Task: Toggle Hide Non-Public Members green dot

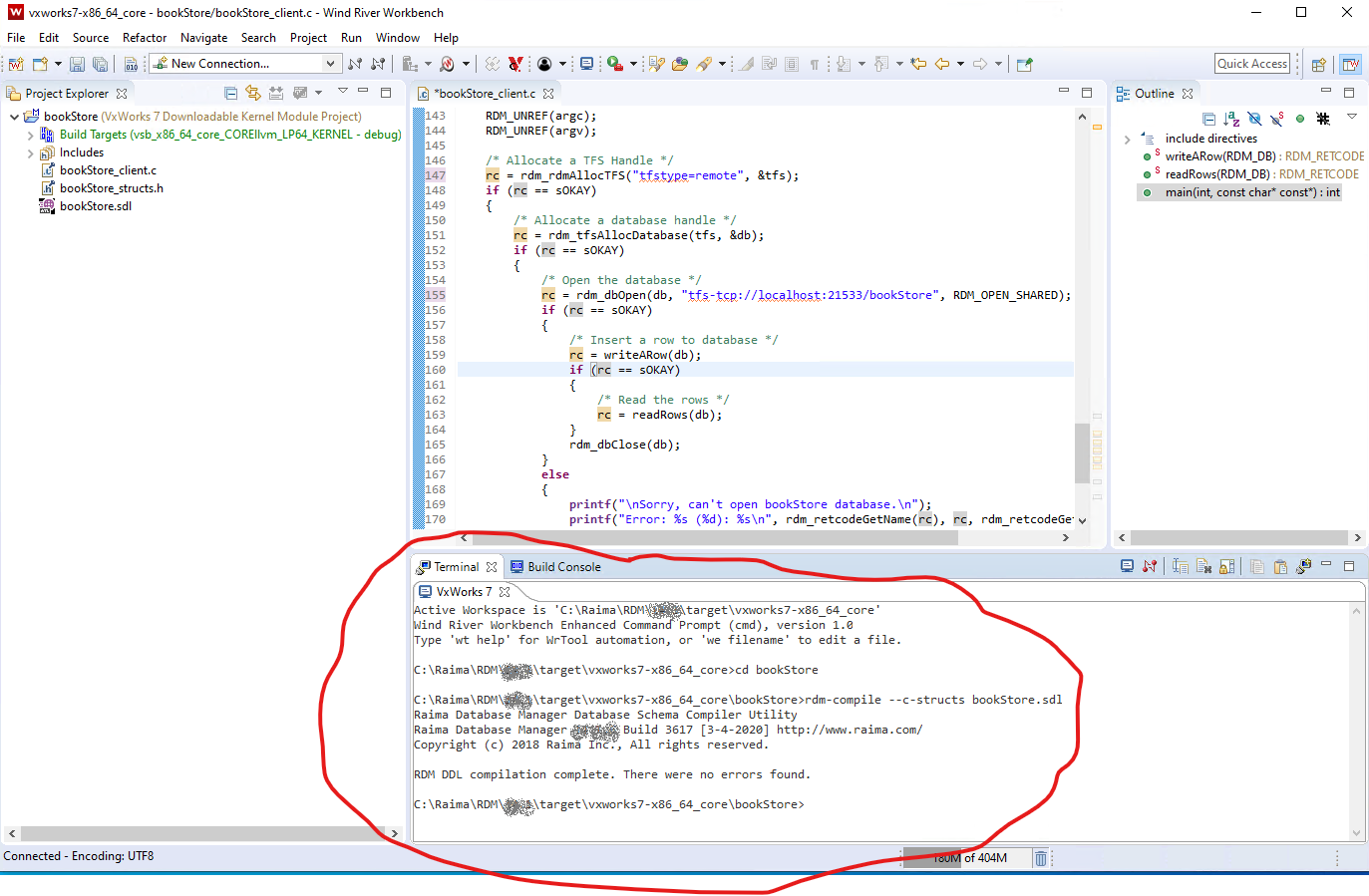Action: point(1300,119)
